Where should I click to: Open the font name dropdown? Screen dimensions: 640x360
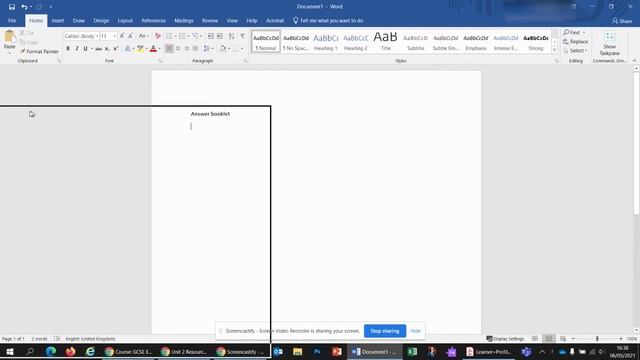(97, 36)
